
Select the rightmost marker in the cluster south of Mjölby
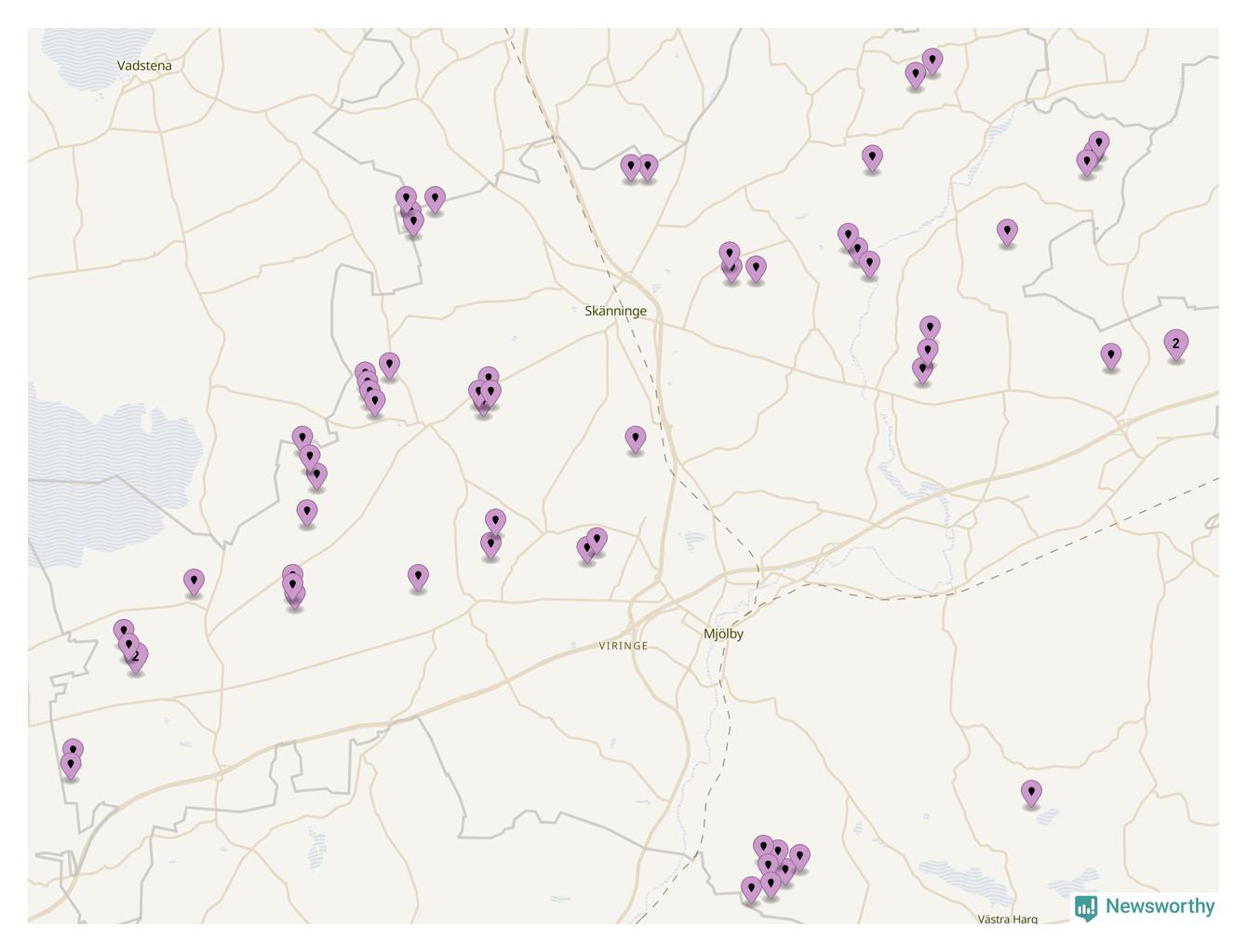point(799,858)
